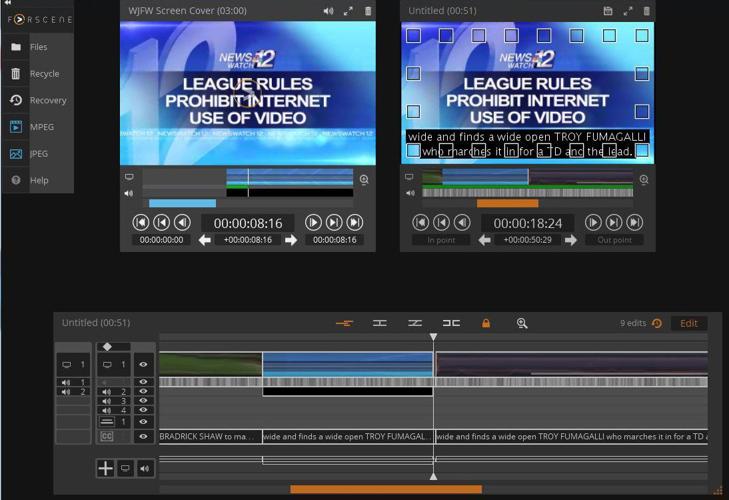The width and height of the screenshot is (729, 500).
Task: Play the WJFW Screen Cover clip
Action: click(x=313, y=222)
